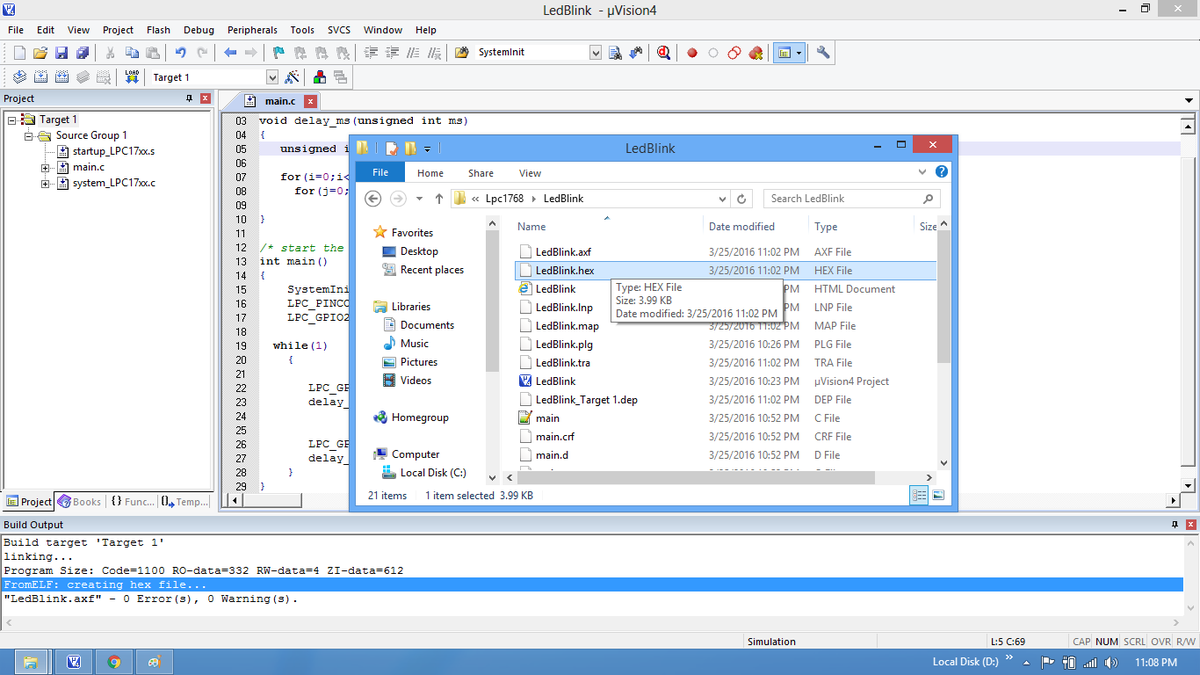Open the Debug menu

[x=199, y=30]
